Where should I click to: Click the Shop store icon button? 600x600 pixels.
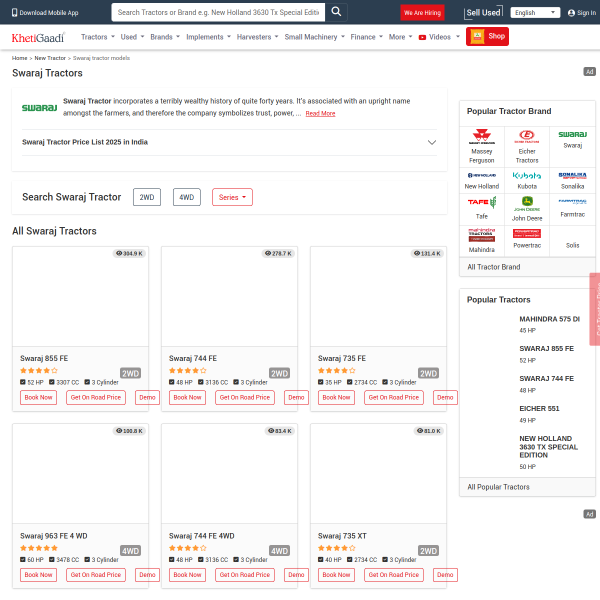click(487, 36)
